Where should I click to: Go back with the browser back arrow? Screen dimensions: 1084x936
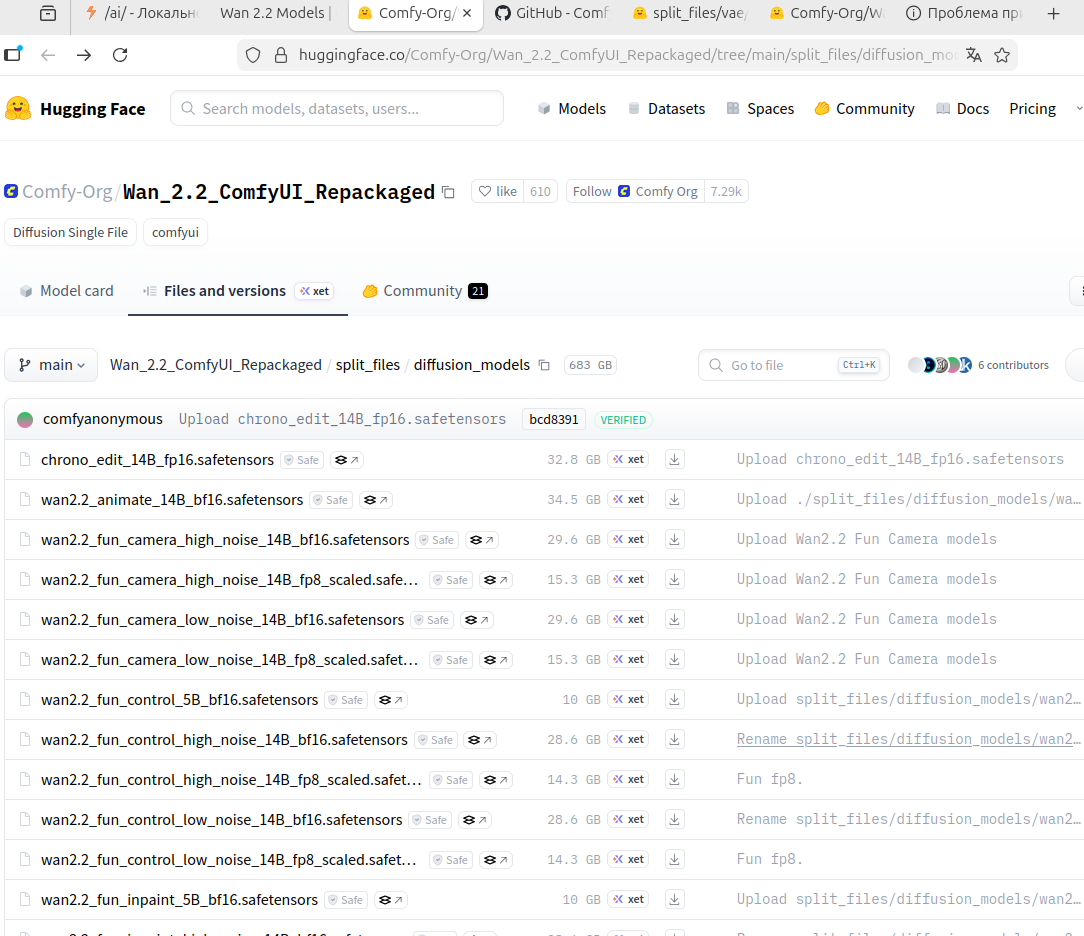click(x=48, y=55)
